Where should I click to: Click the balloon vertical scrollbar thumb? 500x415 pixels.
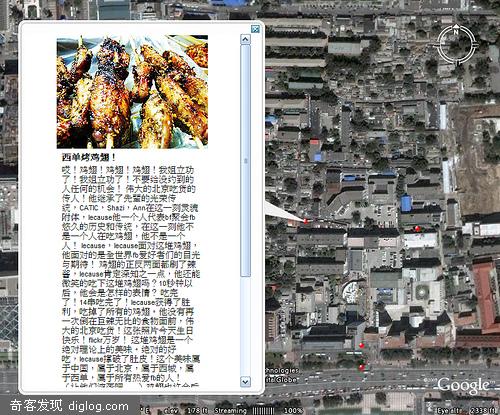245,161
